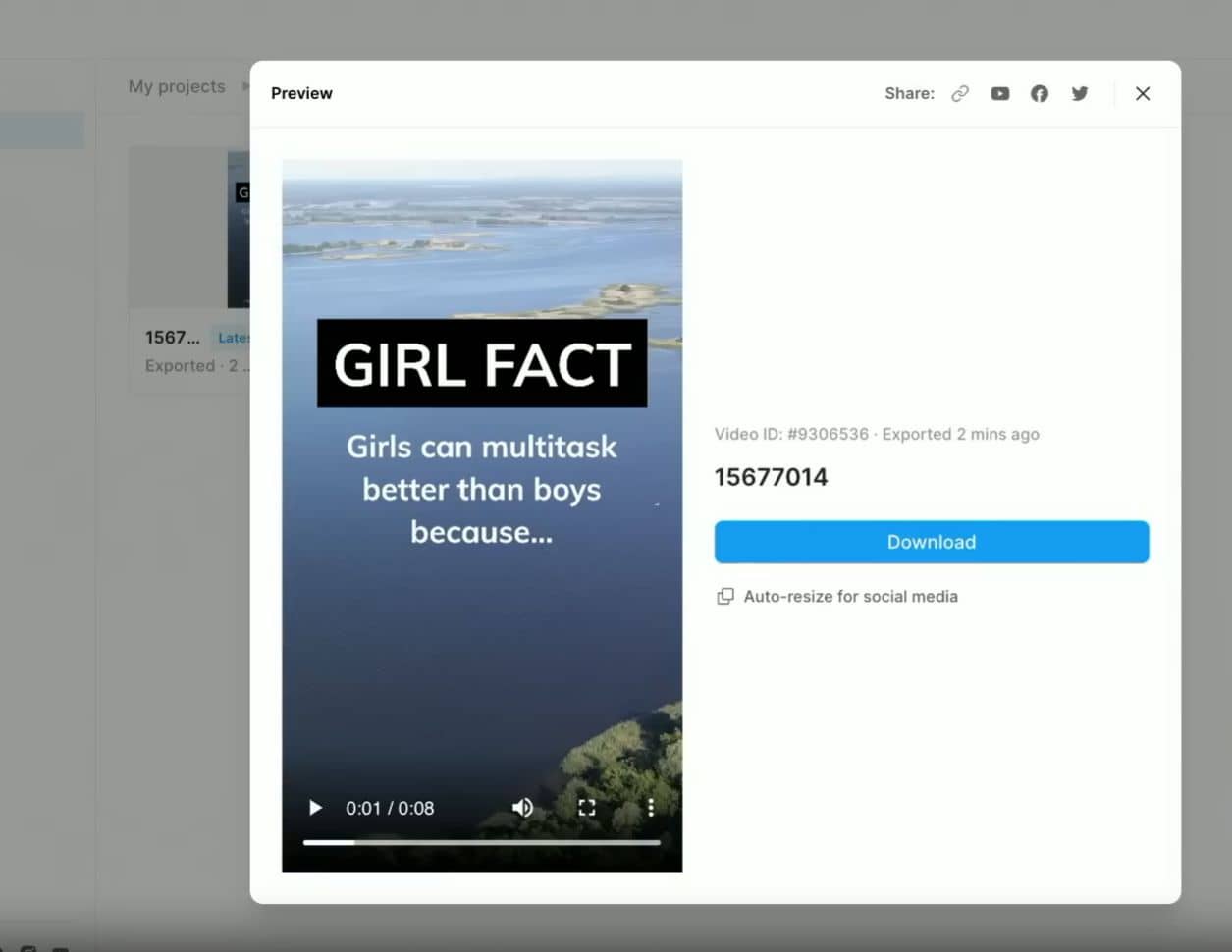
Task: Click the video title 15677014
Action: 771,477
